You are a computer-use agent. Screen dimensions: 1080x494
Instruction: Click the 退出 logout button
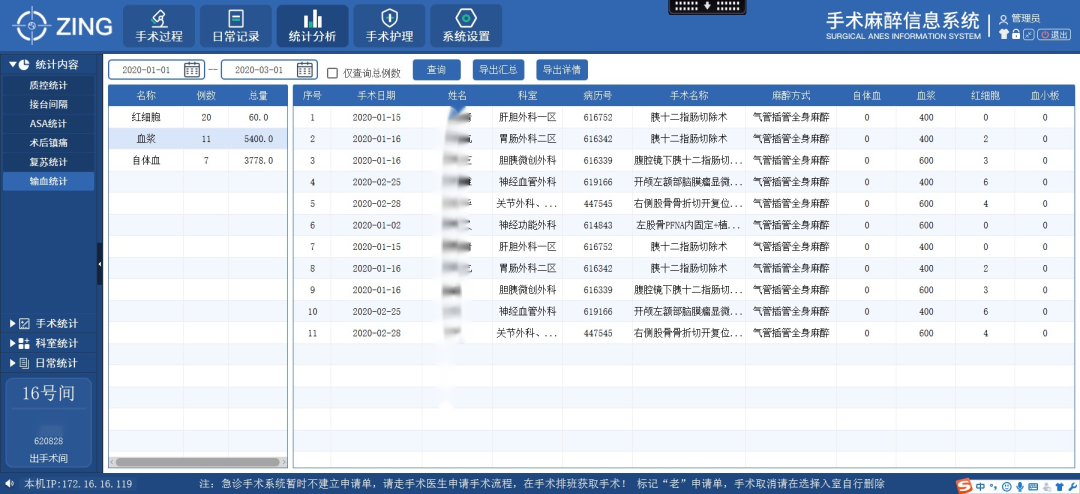[x=1055, y=34]
